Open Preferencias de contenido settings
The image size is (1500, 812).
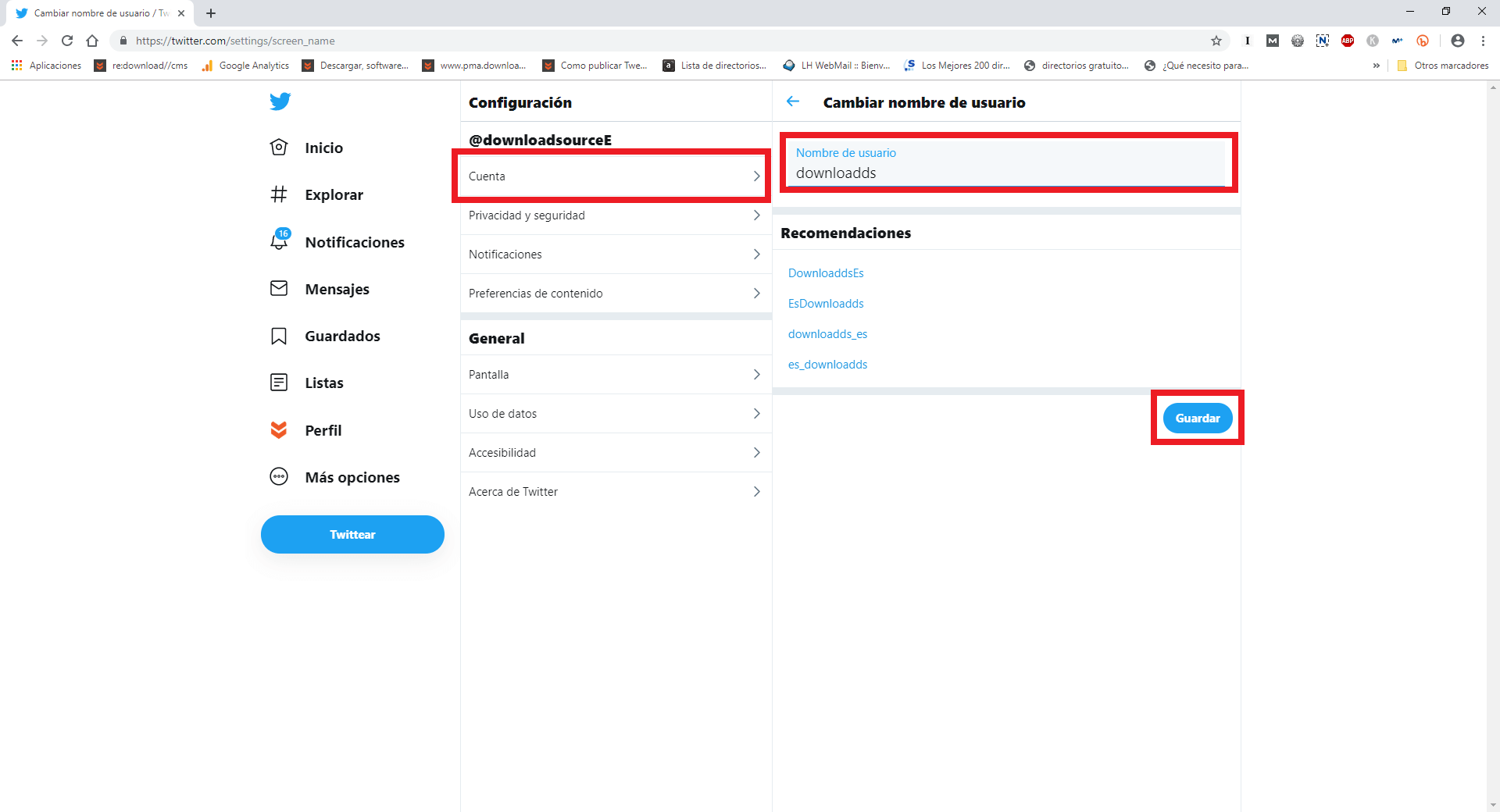pos(616,294)
